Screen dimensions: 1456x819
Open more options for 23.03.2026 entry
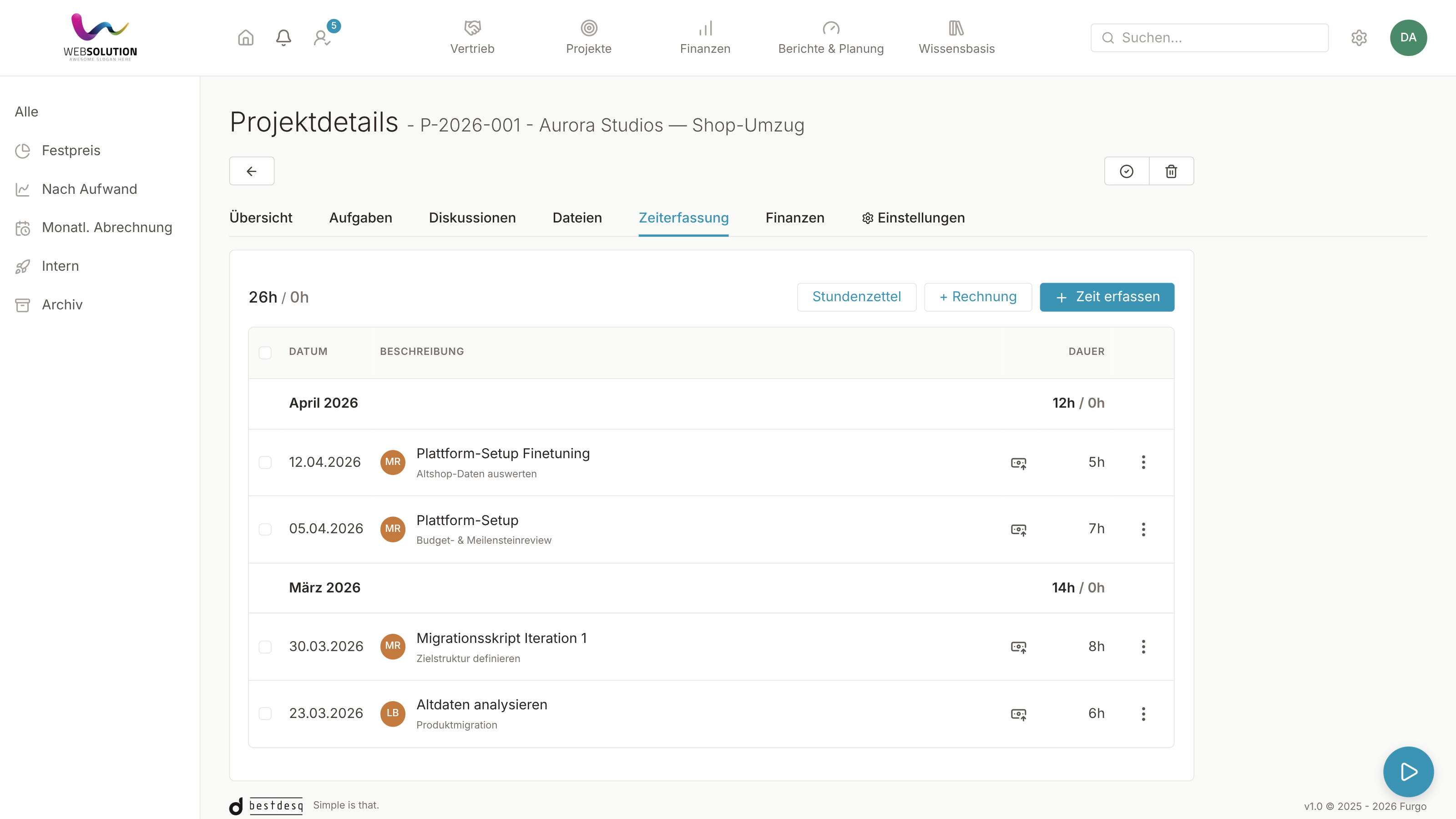[1143, 713]
